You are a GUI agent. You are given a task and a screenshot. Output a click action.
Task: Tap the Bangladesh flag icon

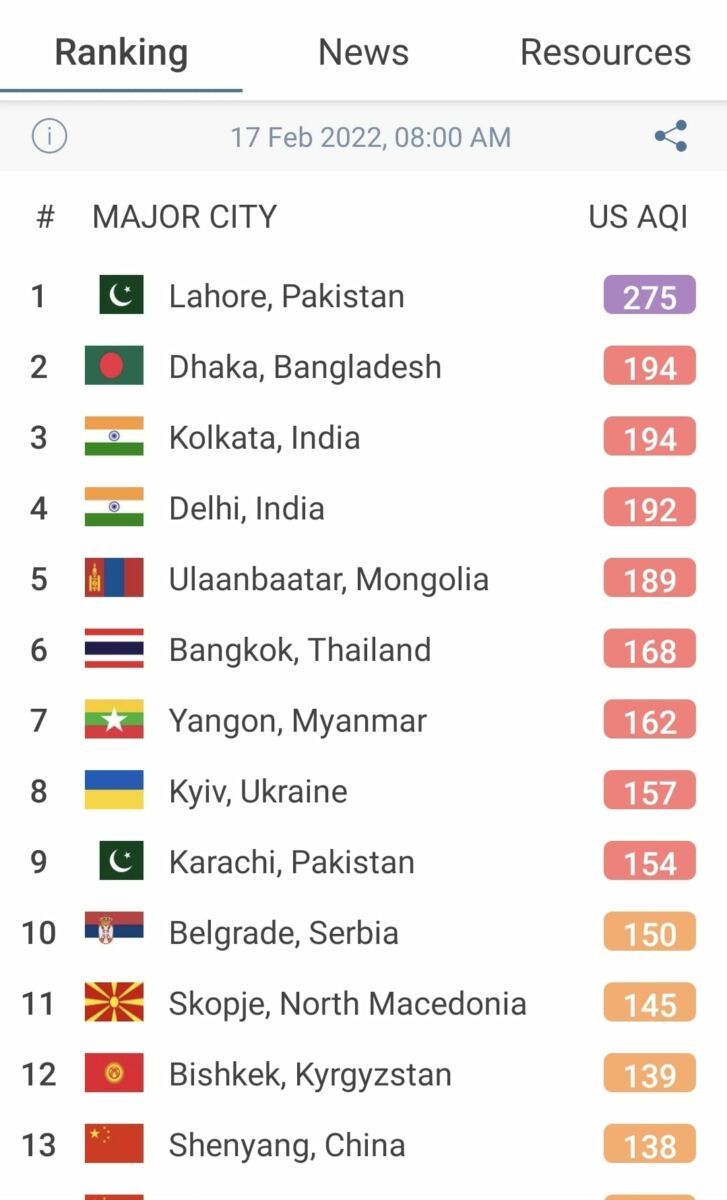click(x=114, y=366)
